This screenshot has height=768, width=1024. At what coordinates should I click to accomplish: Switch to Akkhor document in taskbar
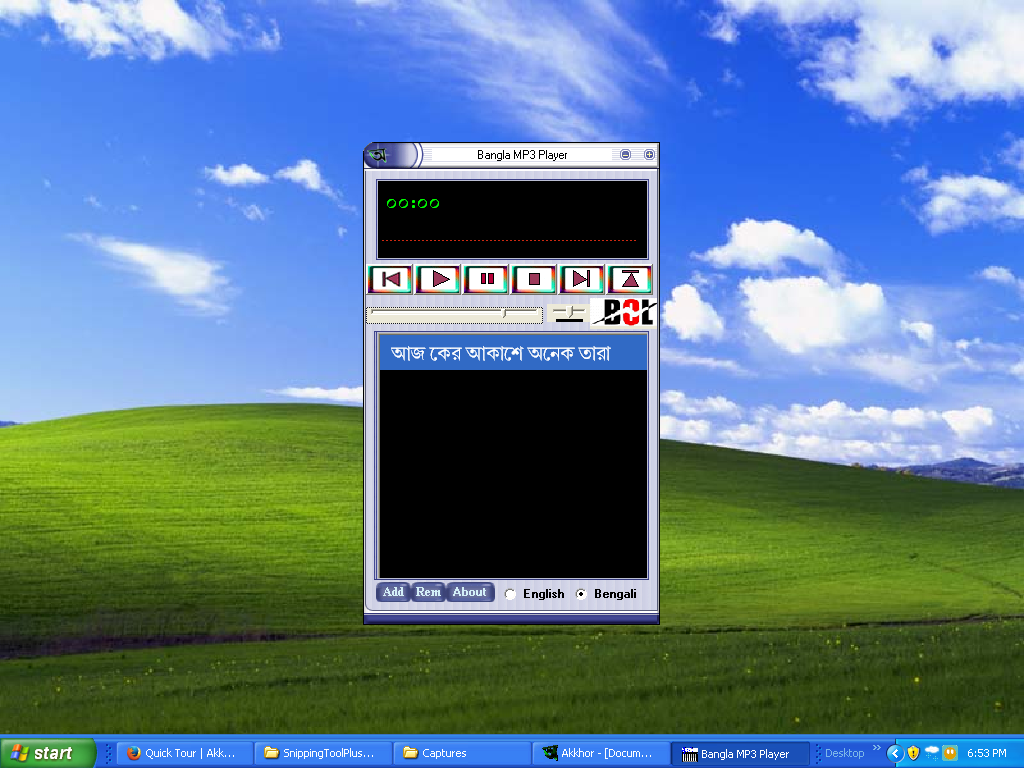596,753
